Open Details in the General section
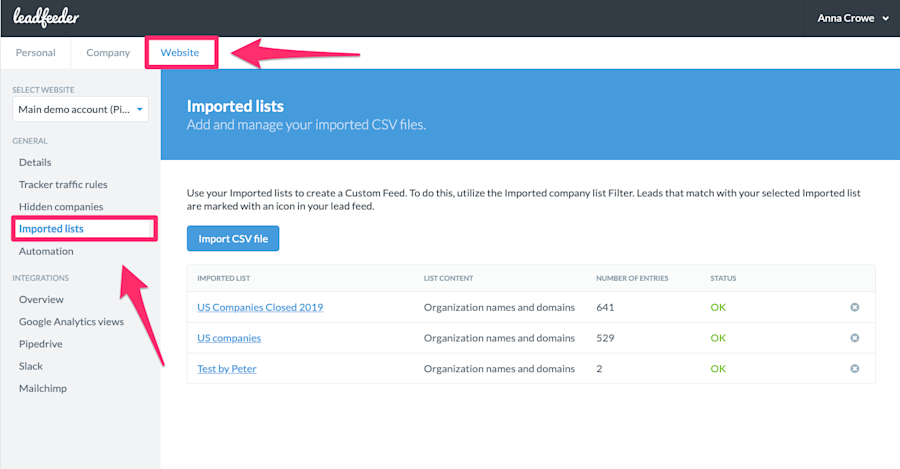Image resolution: width=900 pixels, height=469 pixels. 35,162
